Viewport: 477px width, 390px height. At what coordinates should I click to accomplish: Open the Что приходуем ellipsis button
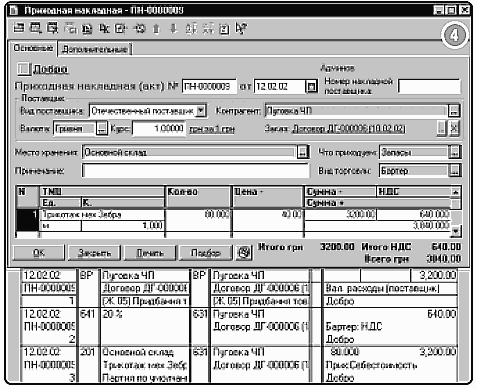coord(454,152)
